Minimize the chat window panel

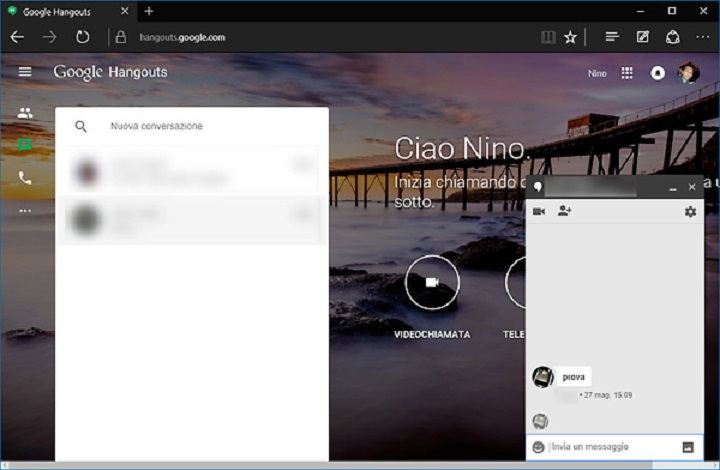point(673,188)
